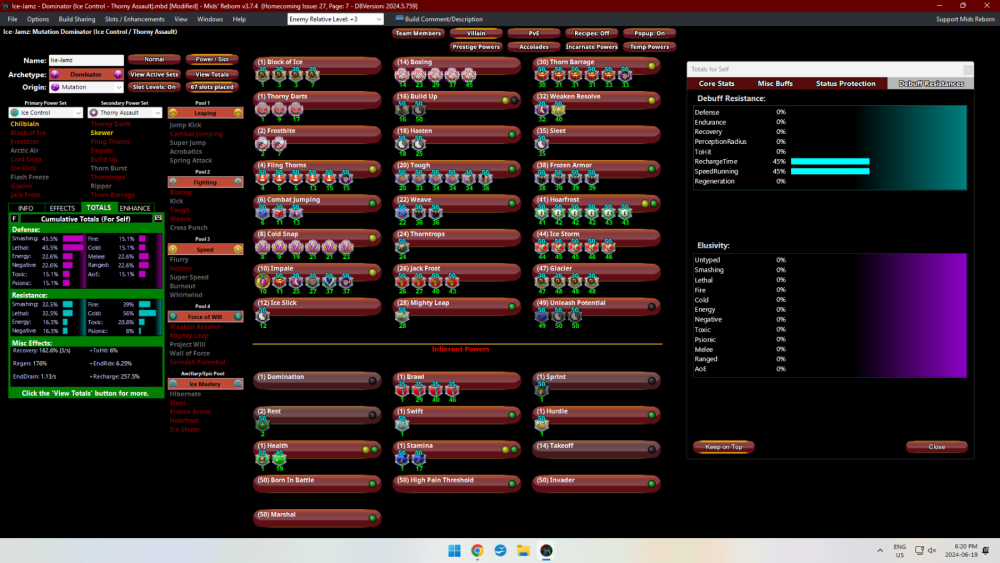Click the View Active Sets button
Viewport: 1000px width, 563px height.
(x=154, y=75)
